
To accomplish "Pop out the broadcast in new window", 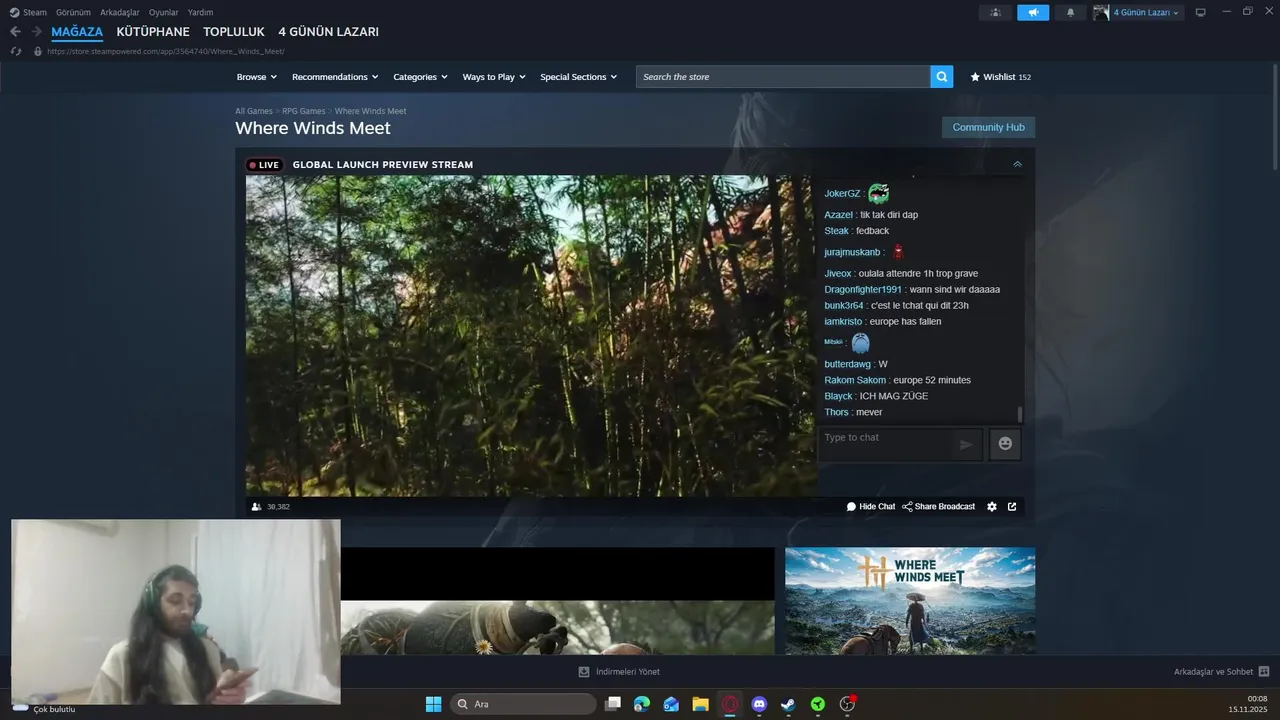I will pos(1012,507).
